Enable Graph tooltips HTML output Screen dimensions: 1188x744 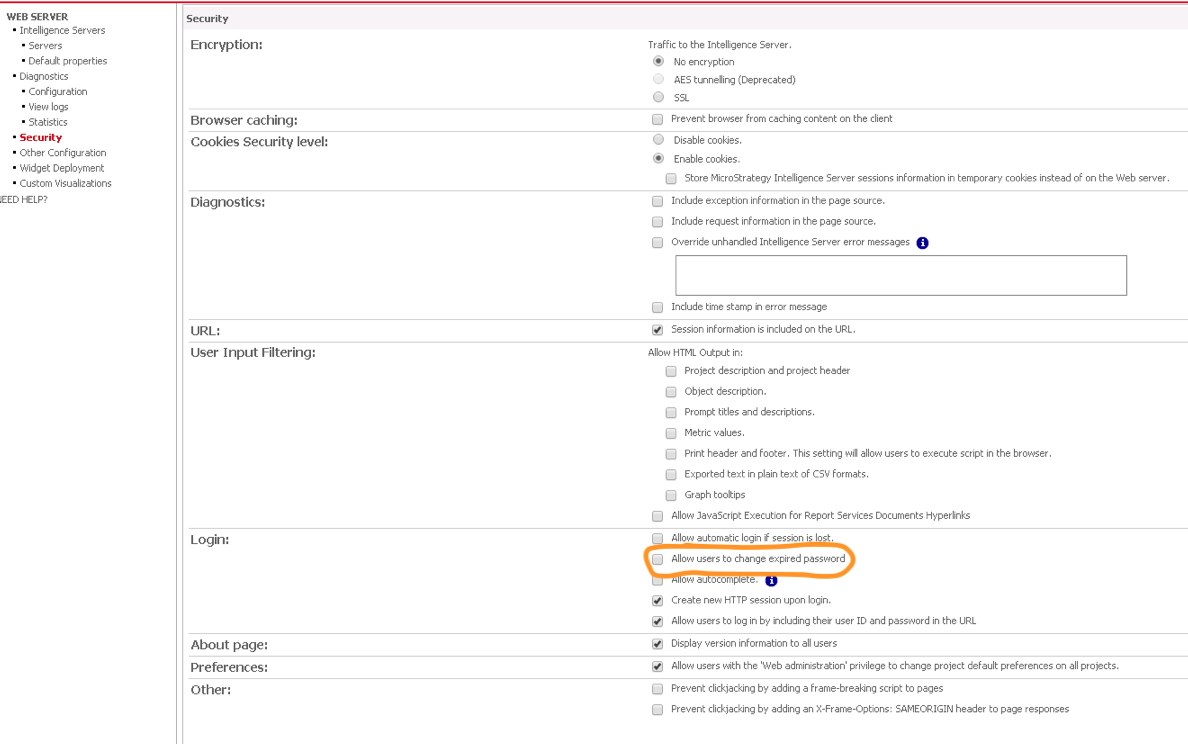coord(671,495)
